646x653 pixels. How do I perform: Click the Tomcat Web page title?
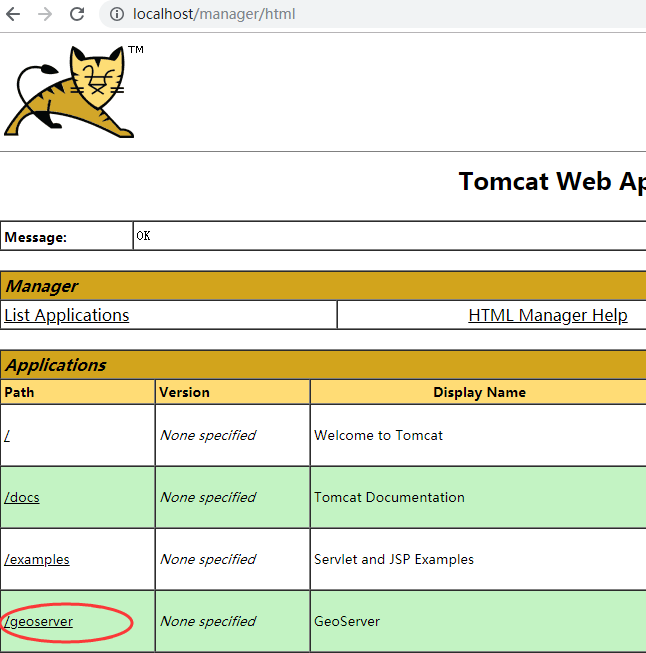click(x=552, y=182)
